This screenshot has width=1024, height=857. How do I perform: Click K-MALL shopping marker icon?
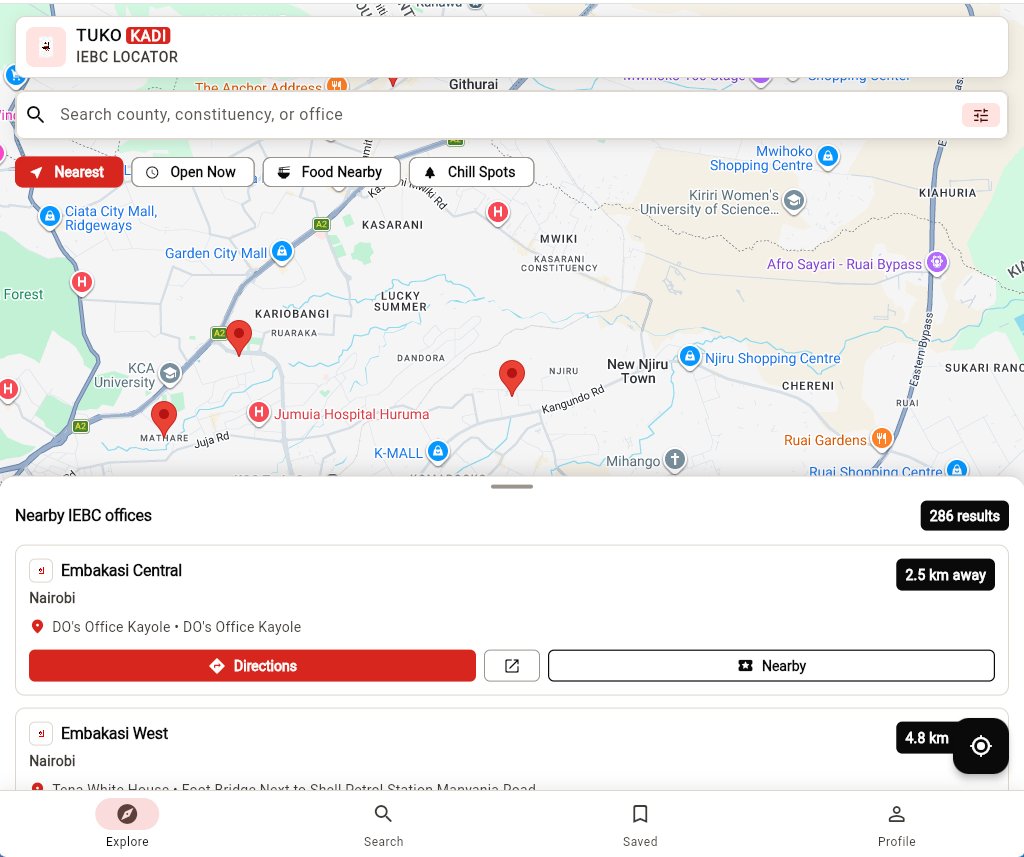tap(438, 451)
